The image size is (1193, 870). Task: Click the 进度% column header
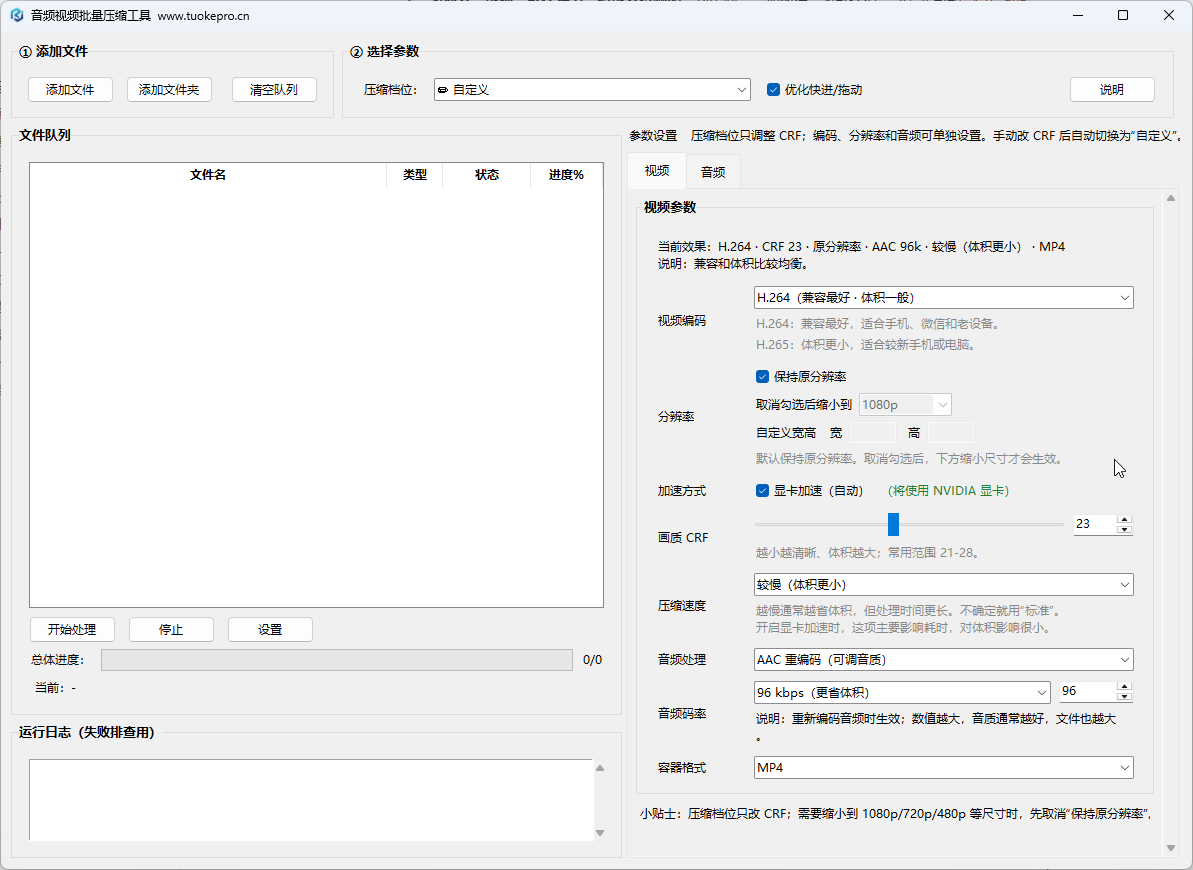pos(566,175)
